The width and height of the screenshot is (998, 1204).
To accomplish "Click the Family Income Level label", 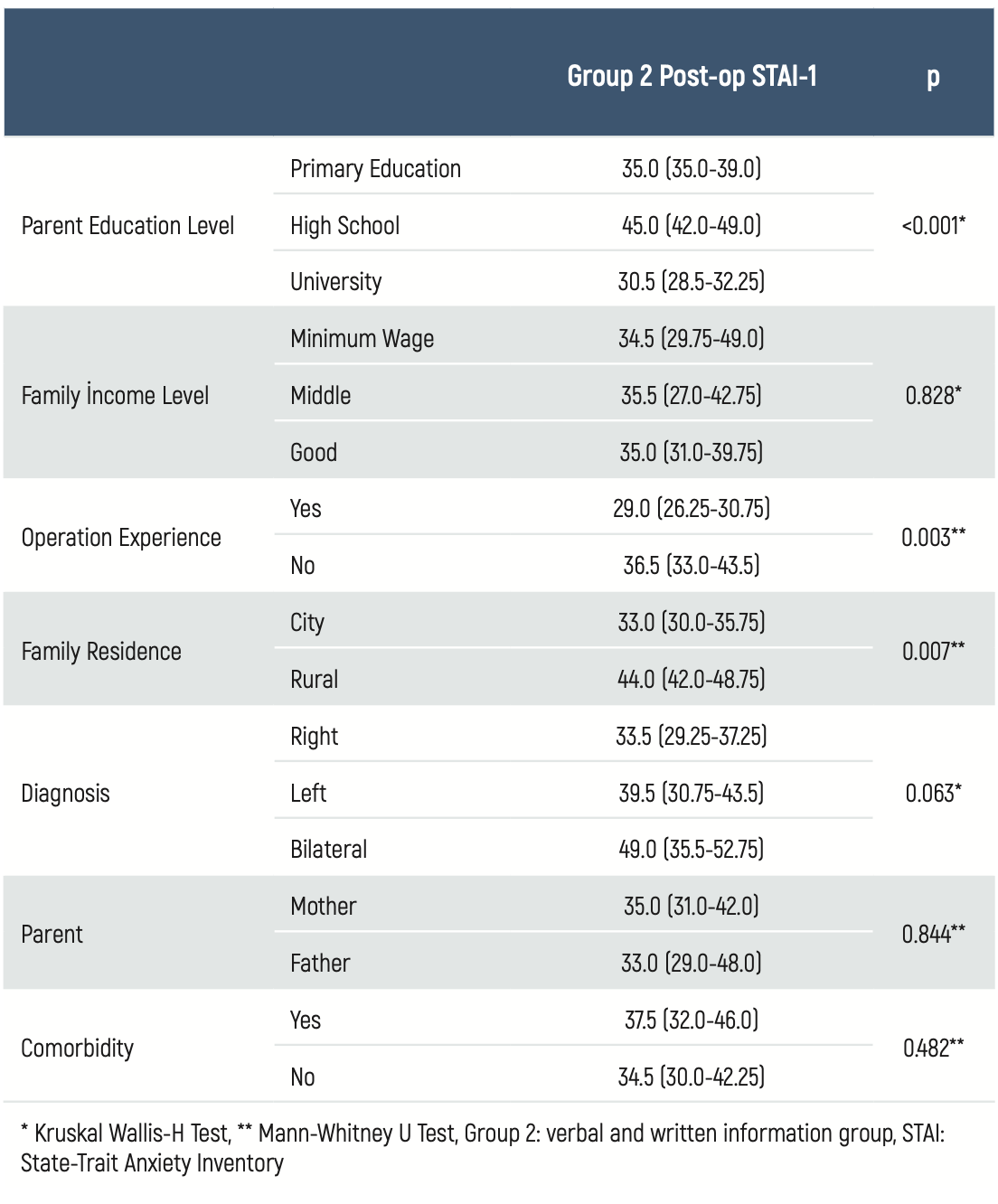I will click(x=115, y=395).
